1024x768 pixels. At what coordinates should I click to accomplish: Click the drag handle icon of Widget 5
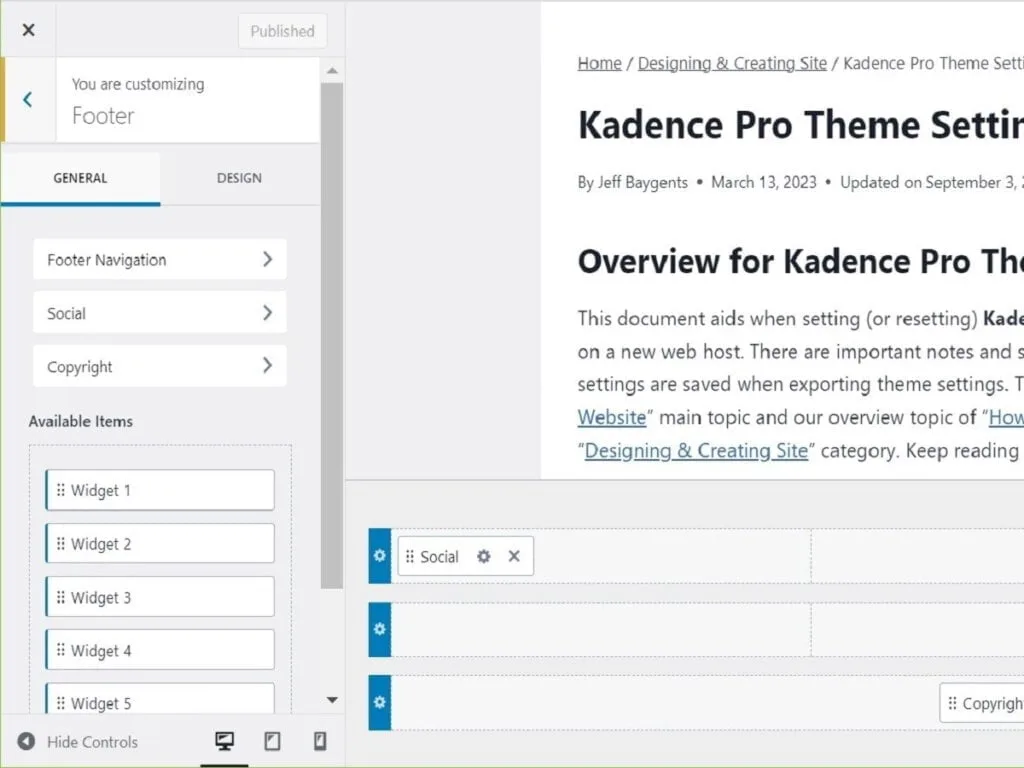61,703
